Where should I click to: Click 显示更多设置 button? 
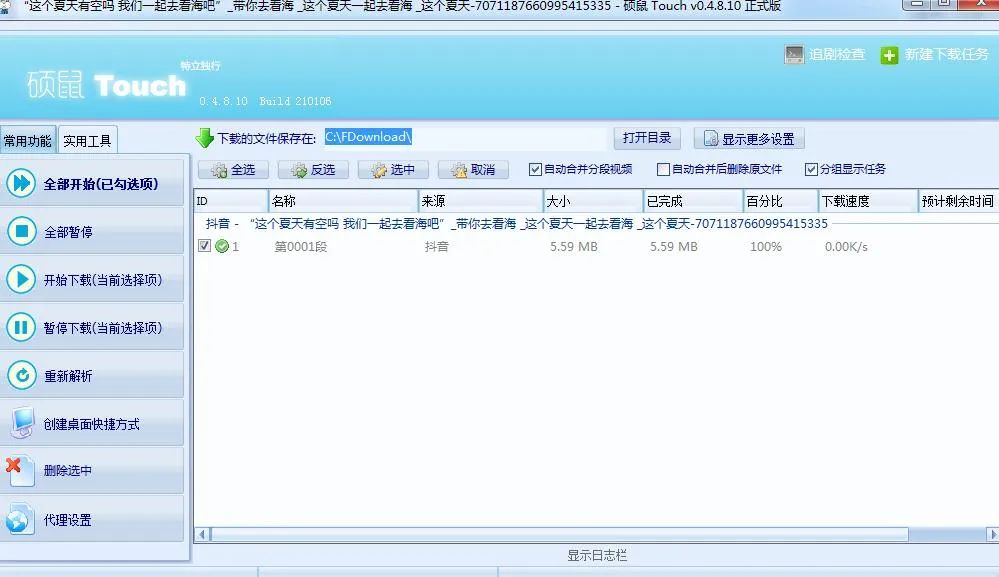(x=749, y=138)
